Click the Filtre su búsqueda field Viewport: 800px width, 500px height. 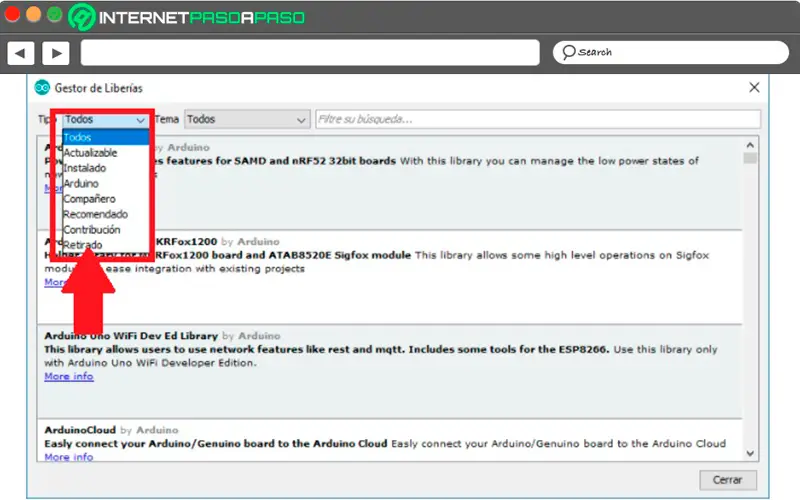tap(538, 119)
